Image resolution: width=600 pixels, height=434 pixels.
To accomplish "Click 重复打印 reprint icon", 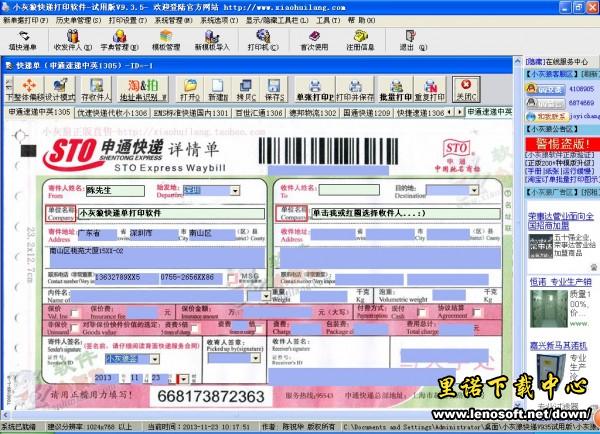I will (430, 89).
